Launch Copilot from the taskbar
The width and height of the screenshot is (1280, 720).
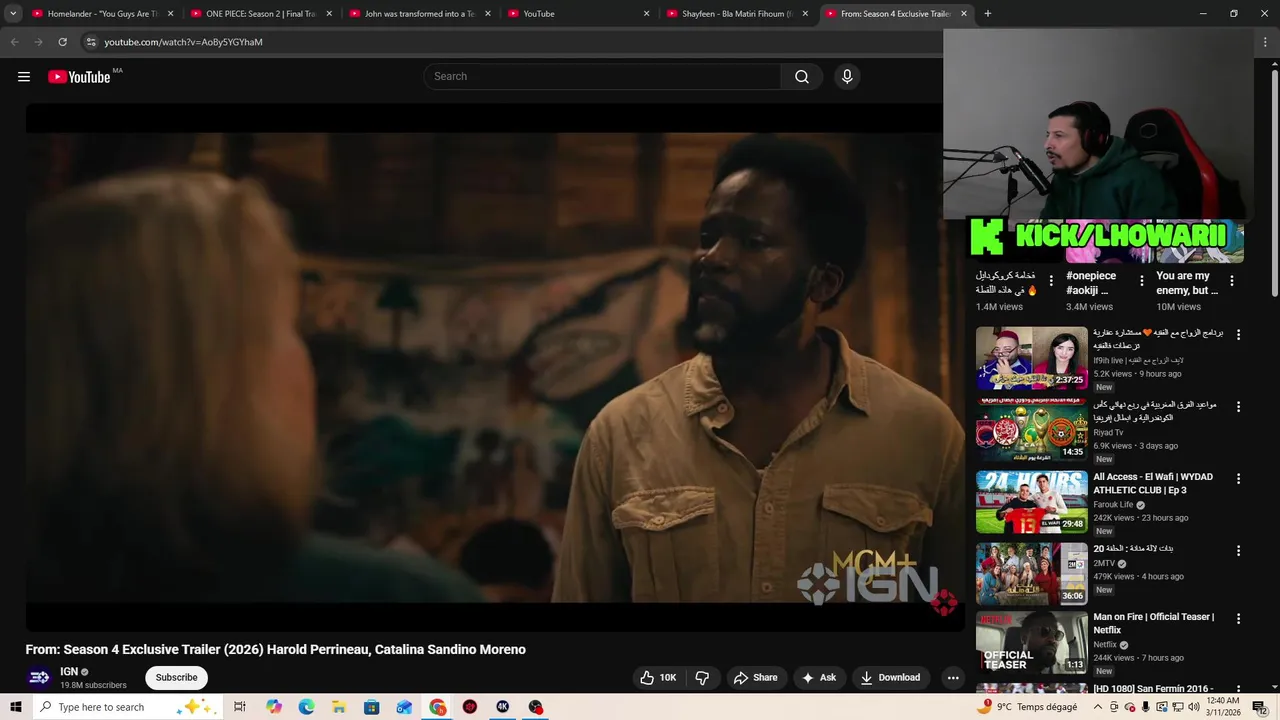[274, 707]
